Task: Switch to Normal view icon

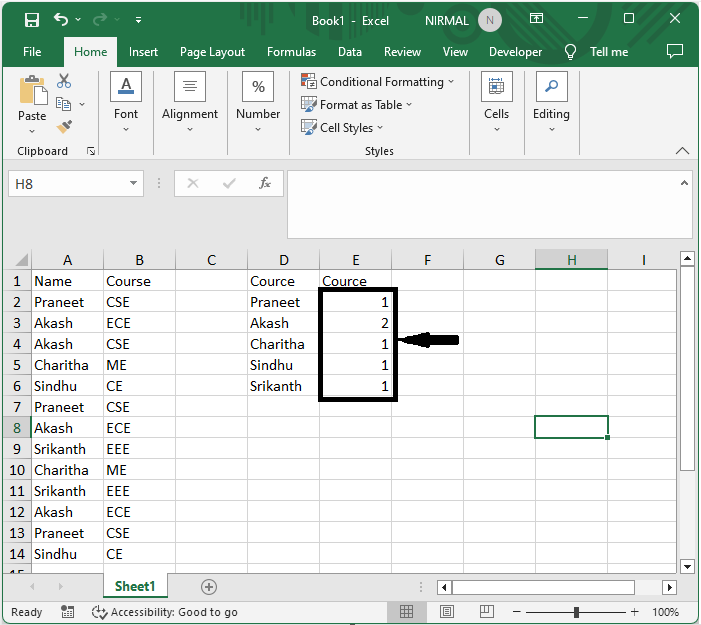Action: click(406, 612)
